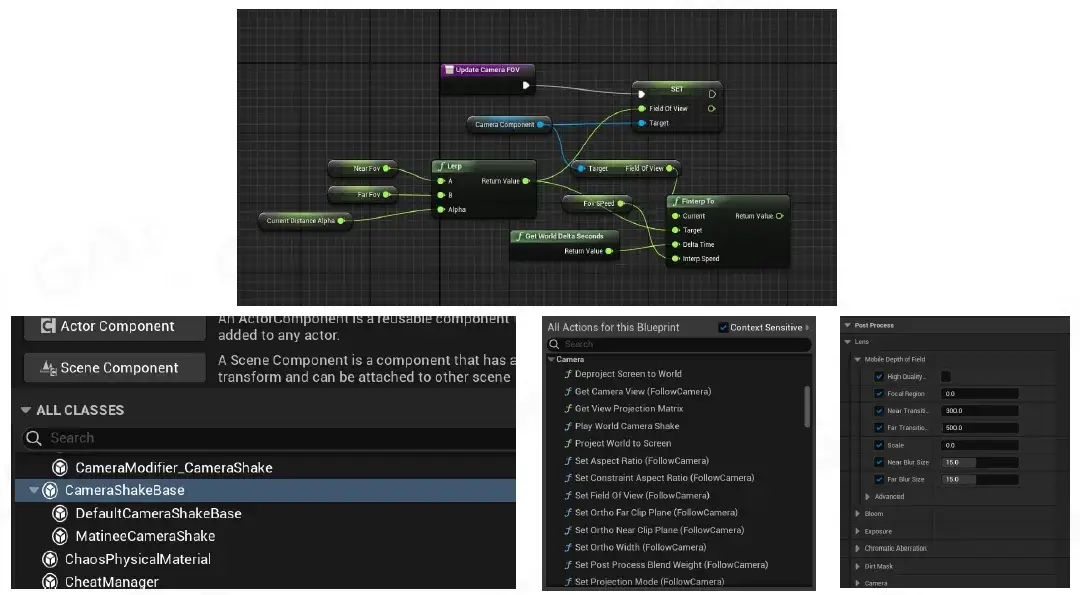Image resolution: width=1080 pixels, height=595 pixels.
Task: Expand the Bloom section
Action: pos(857,514)
